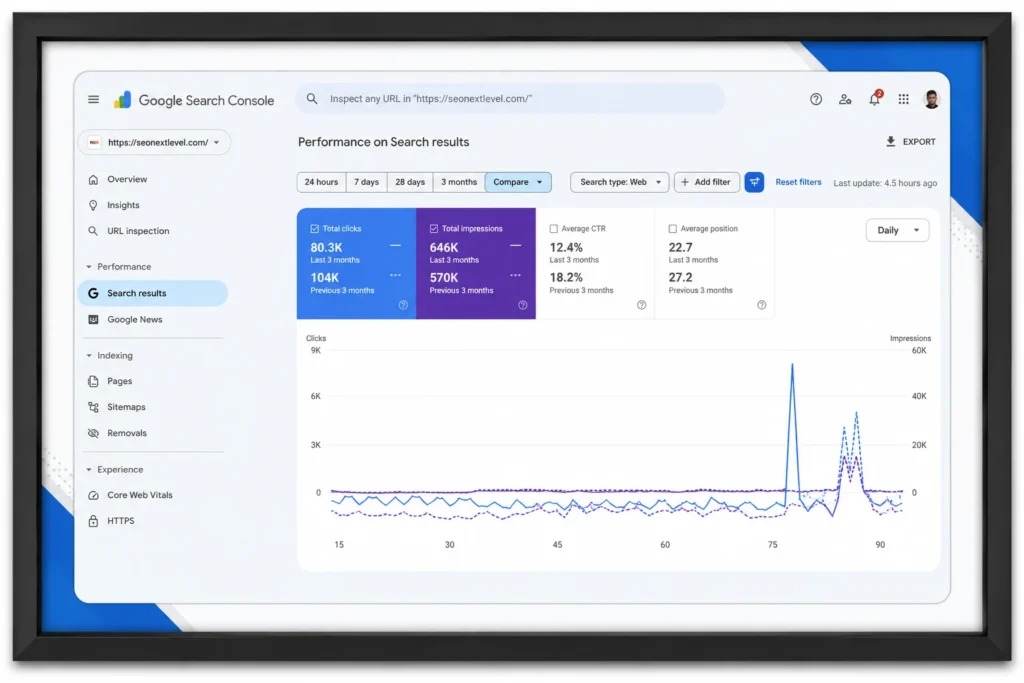Uncheck the Total impressions checkbox
Image resolution: width=1024 pixels, height=683 pixels.
(x=434, y=229)
